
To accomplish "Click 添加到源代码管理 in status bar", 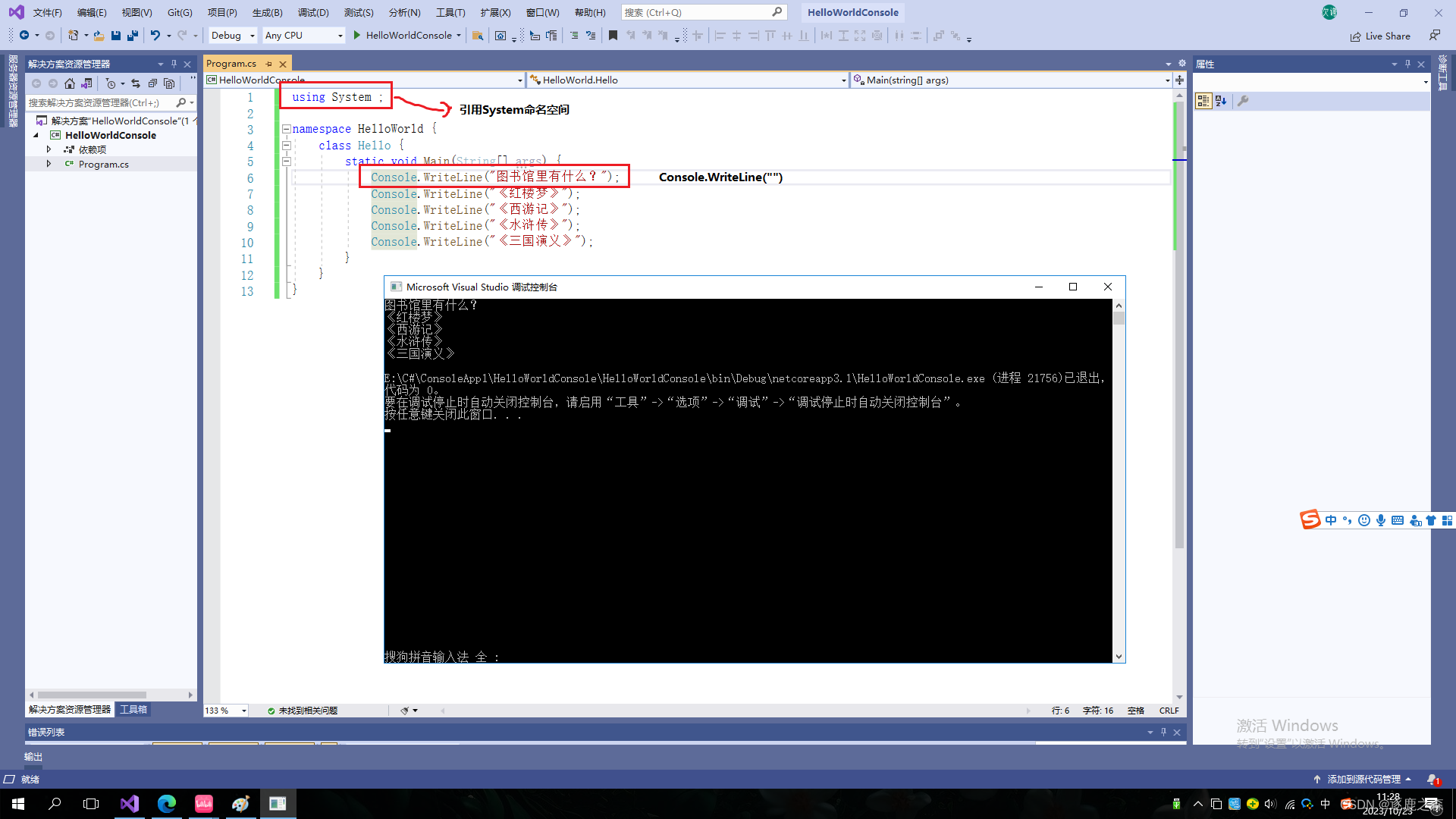I will tap(1363, 779).
